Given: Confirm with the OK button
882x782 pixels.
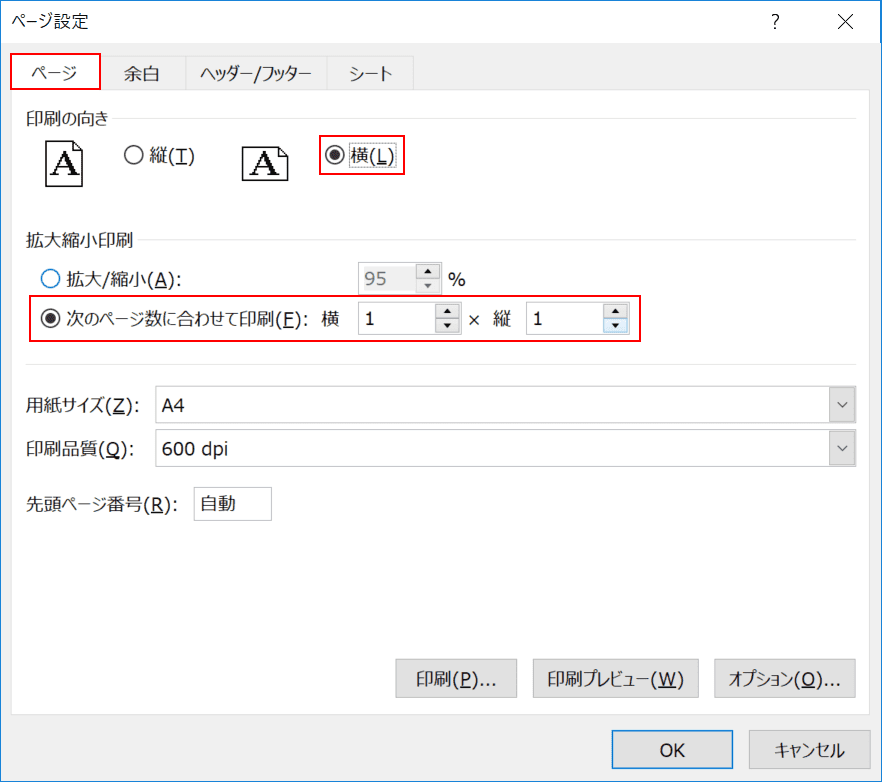Looking at the screenshot, I should coord(672,749).
